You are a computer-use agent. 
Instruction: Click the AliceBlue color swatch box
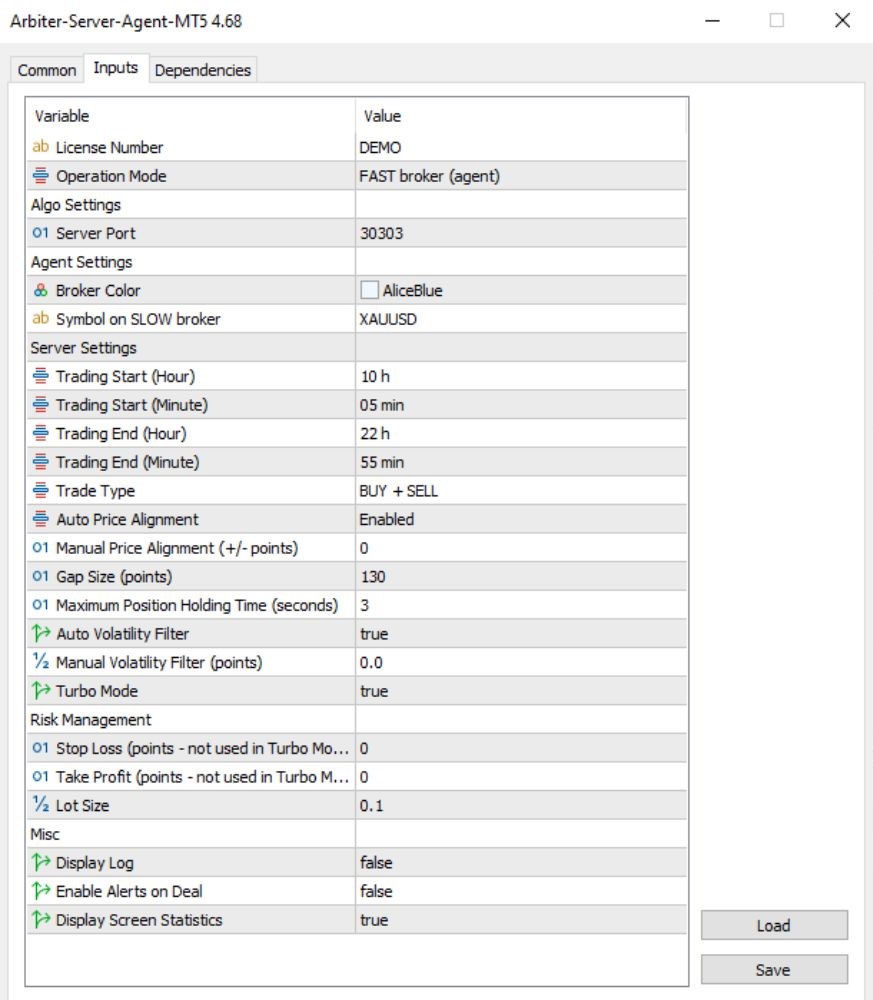point(369,290)
